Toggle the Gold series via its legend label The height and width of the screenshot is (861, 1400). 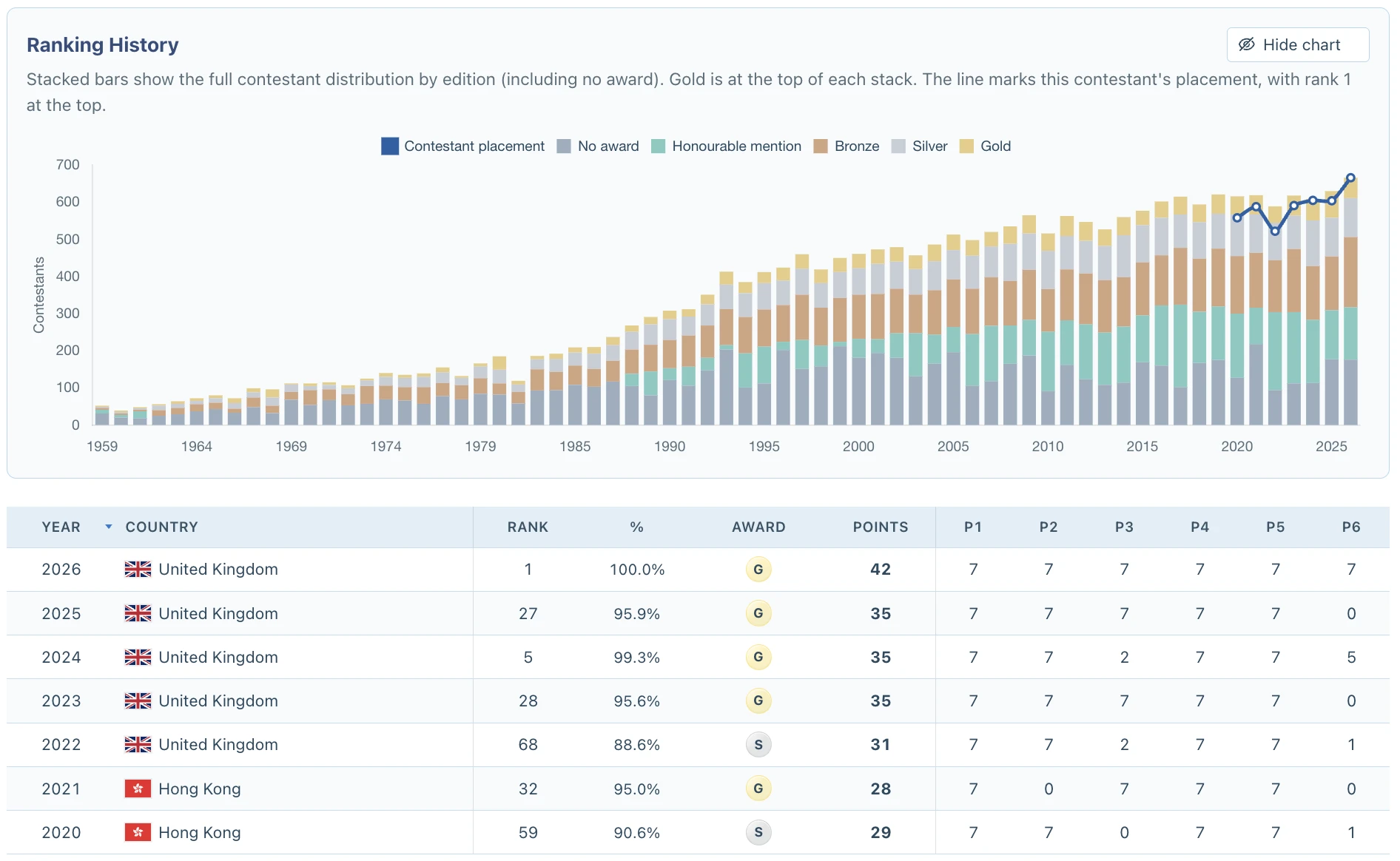[995, 146]
